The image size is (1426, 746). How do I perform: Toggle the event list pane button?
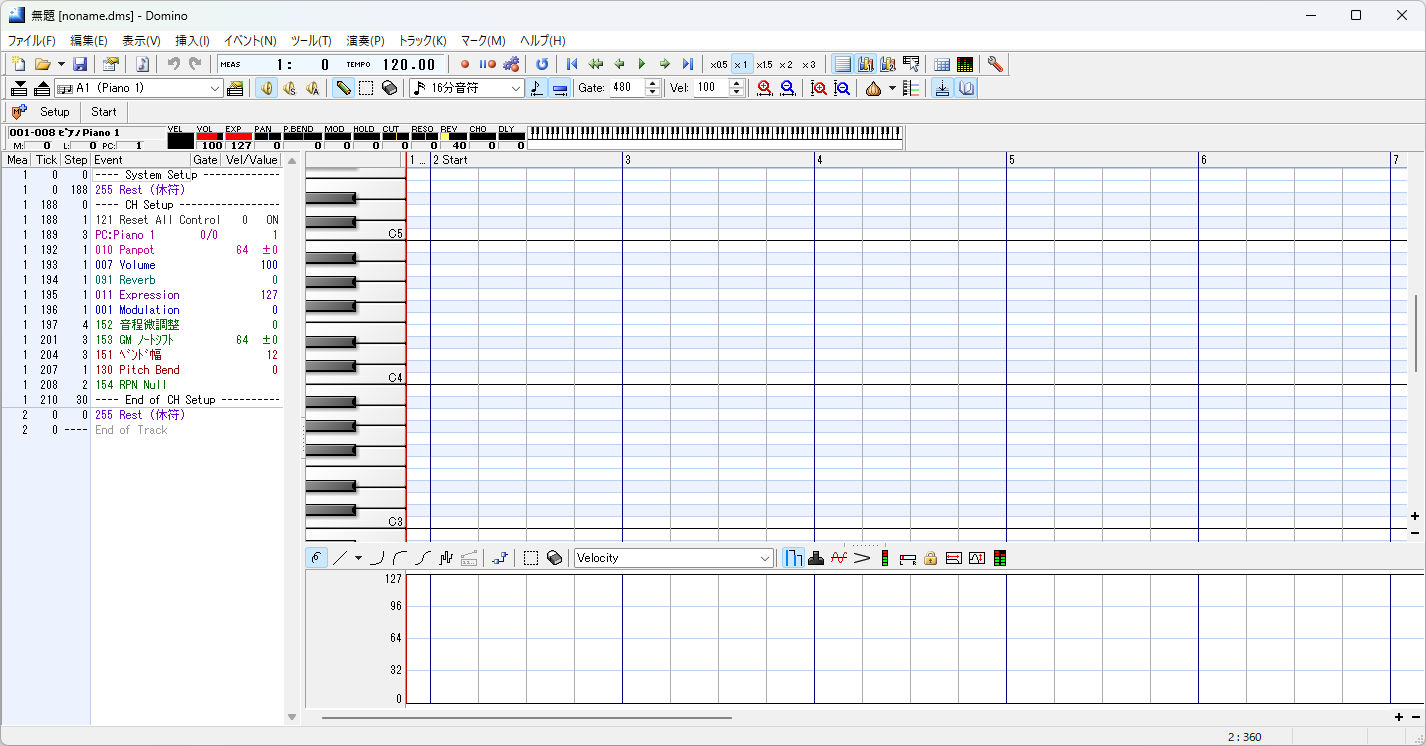click(x=842, y=64)
